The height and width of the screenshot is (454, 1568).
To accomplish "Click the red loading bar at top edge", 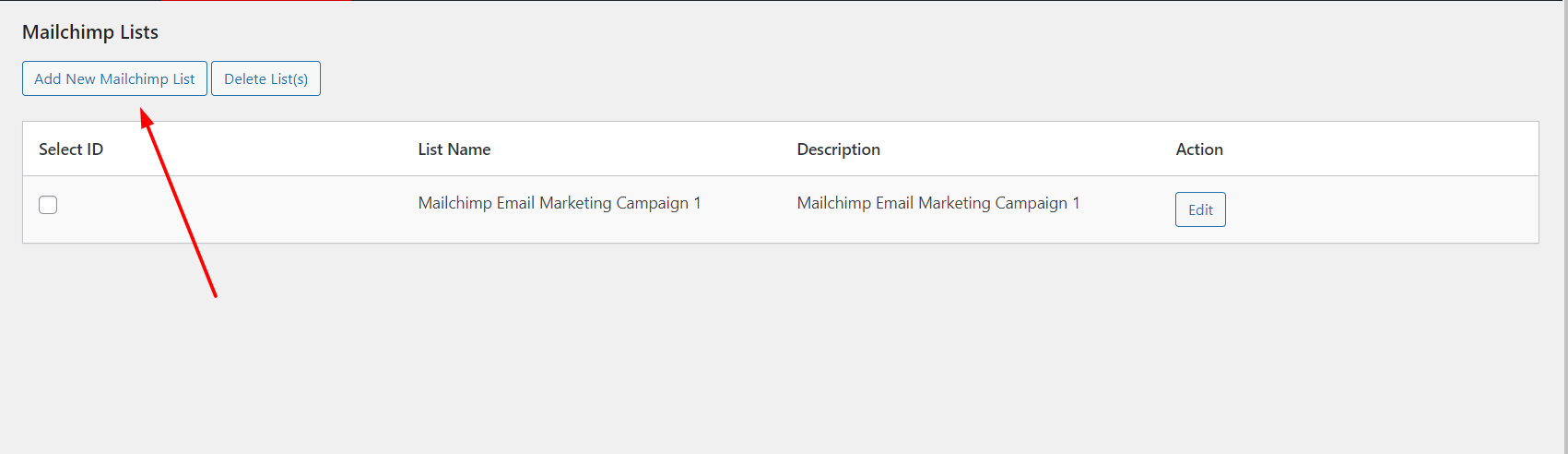I will pos(267,1).
